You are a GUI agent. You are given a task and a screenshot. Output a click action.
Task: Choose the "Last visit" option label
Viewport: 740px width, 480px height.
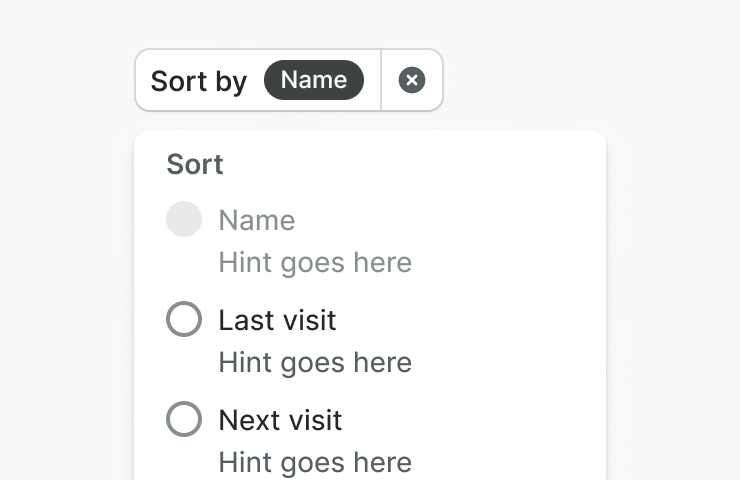click(277, 320)
